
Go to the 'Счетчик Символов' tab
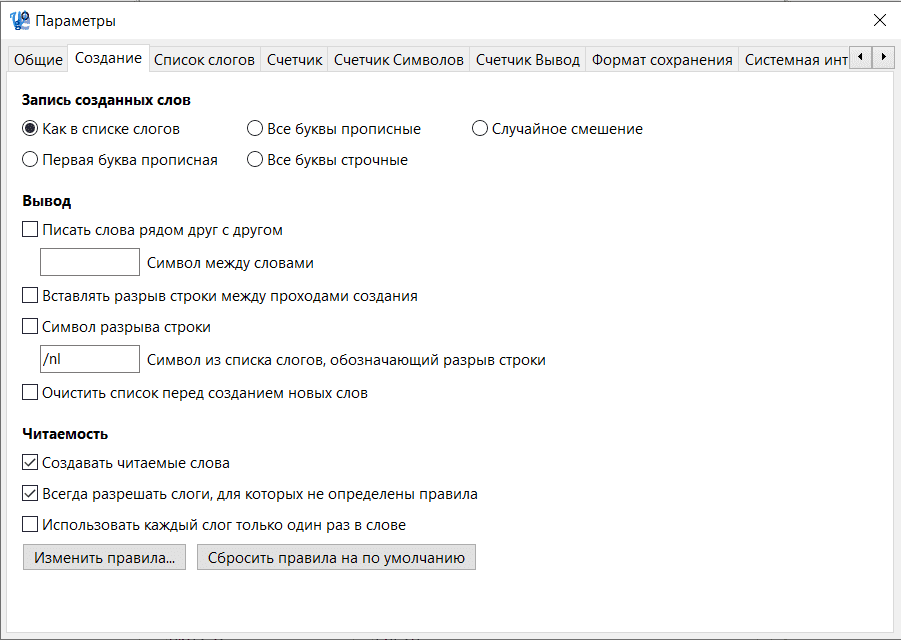click(399, 60)
